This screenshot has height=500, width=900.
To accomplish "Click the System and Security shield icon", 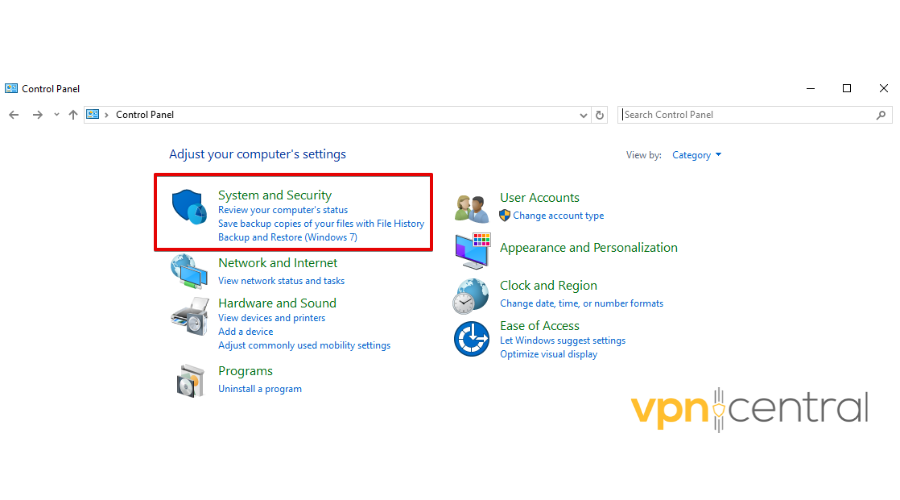I will pyautogui.click(x=188, y=208).
